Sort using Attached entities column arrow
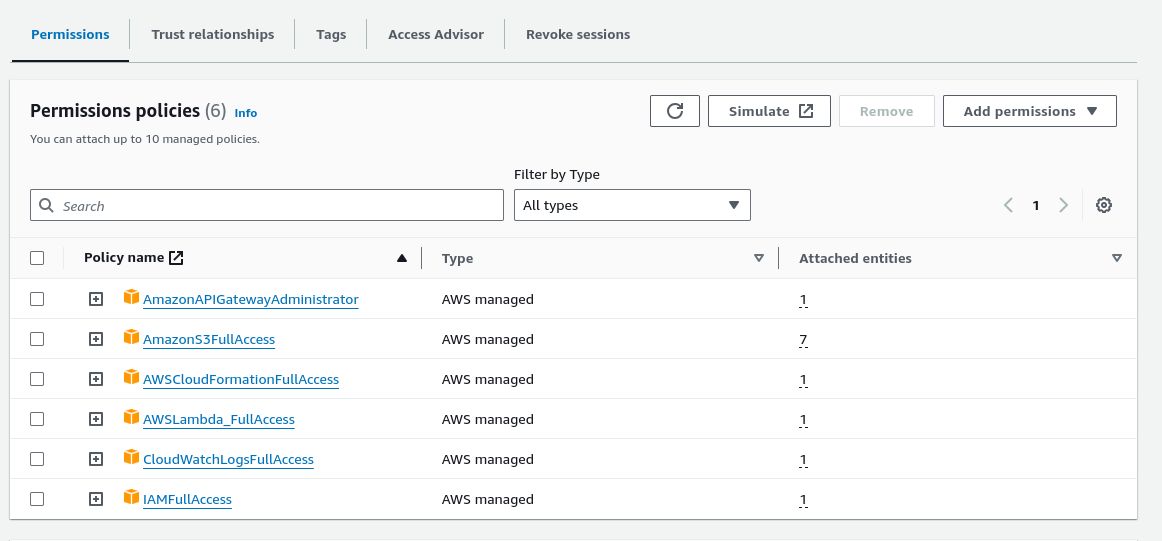 tap(1117, 259)
